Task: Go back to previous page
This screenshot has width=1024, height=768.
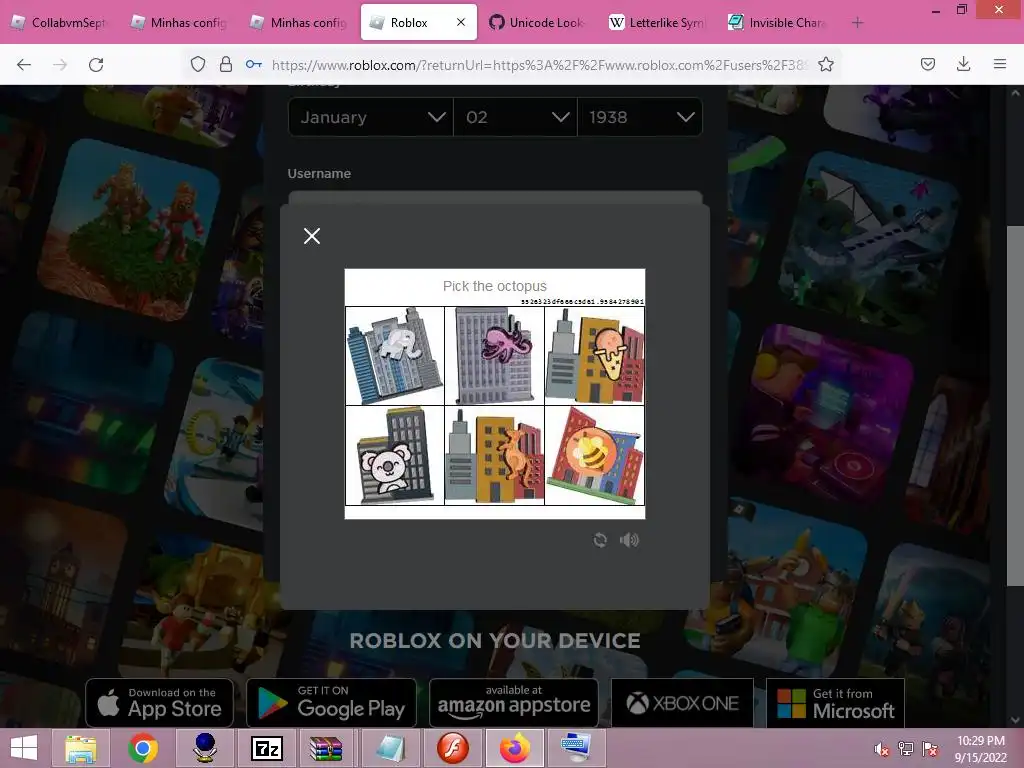Action: click(x=24, y=64)
